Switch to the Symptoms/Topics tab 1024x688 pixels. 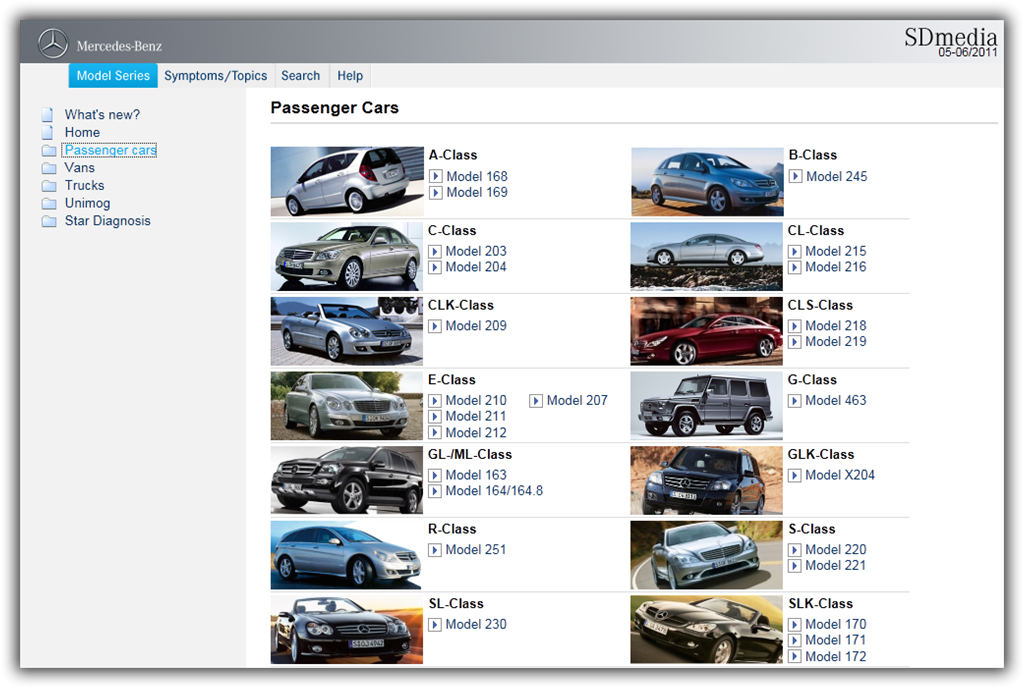pyautogui.click(x=215, y=75)
